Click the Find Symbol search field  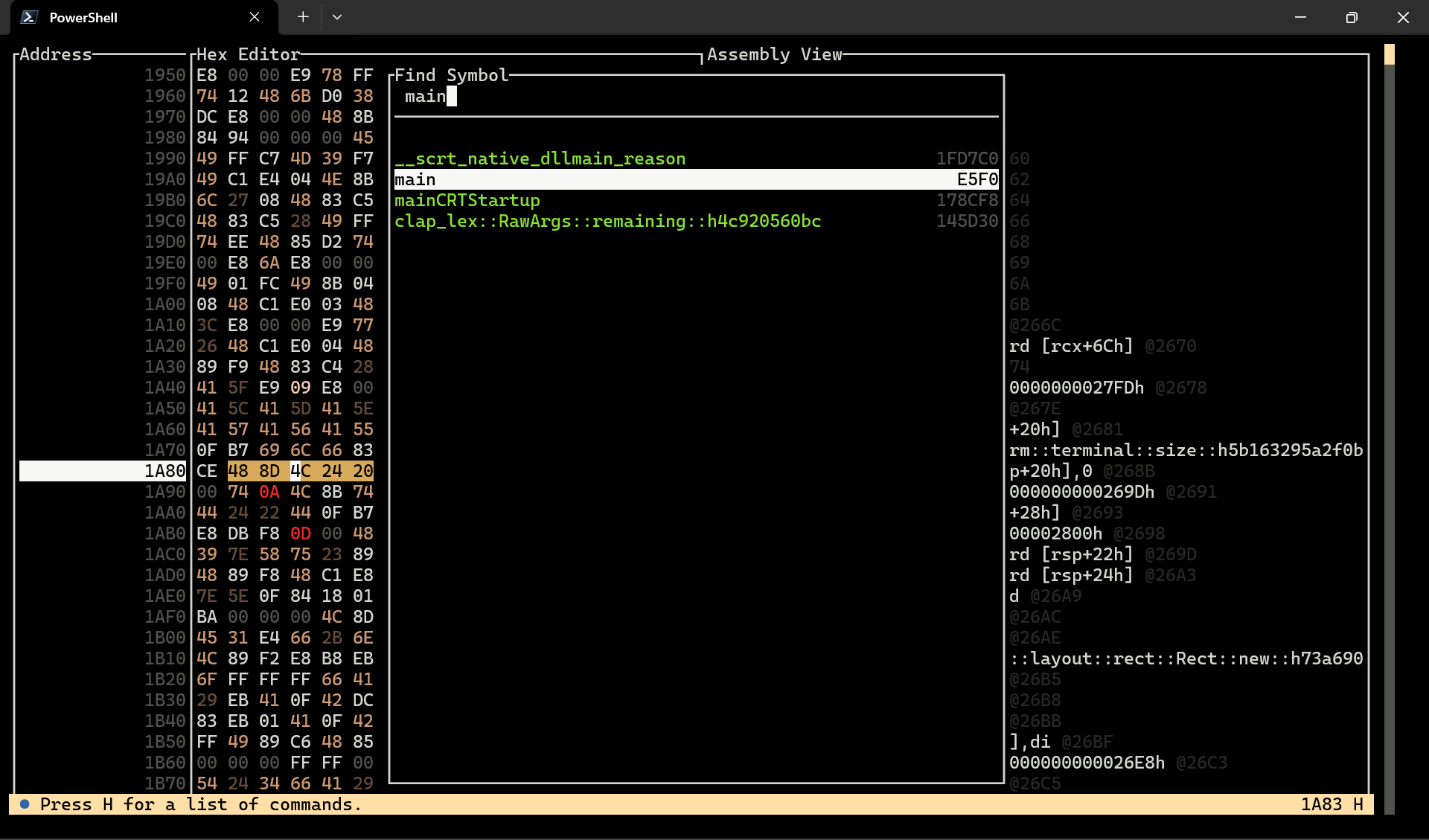tap(696, 96)
